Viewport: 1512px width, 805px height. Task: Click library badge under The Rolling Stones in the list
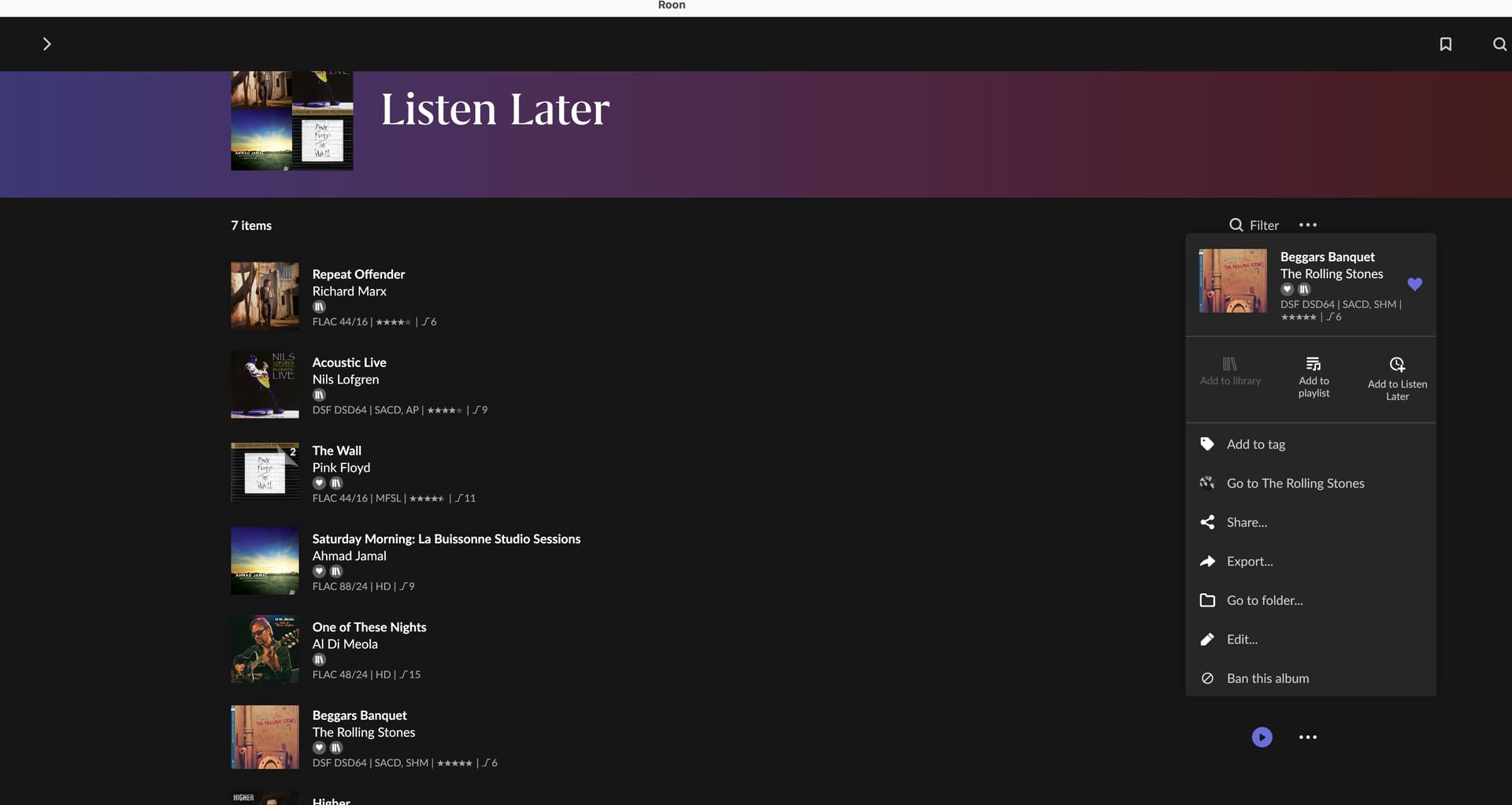(336, 748)
